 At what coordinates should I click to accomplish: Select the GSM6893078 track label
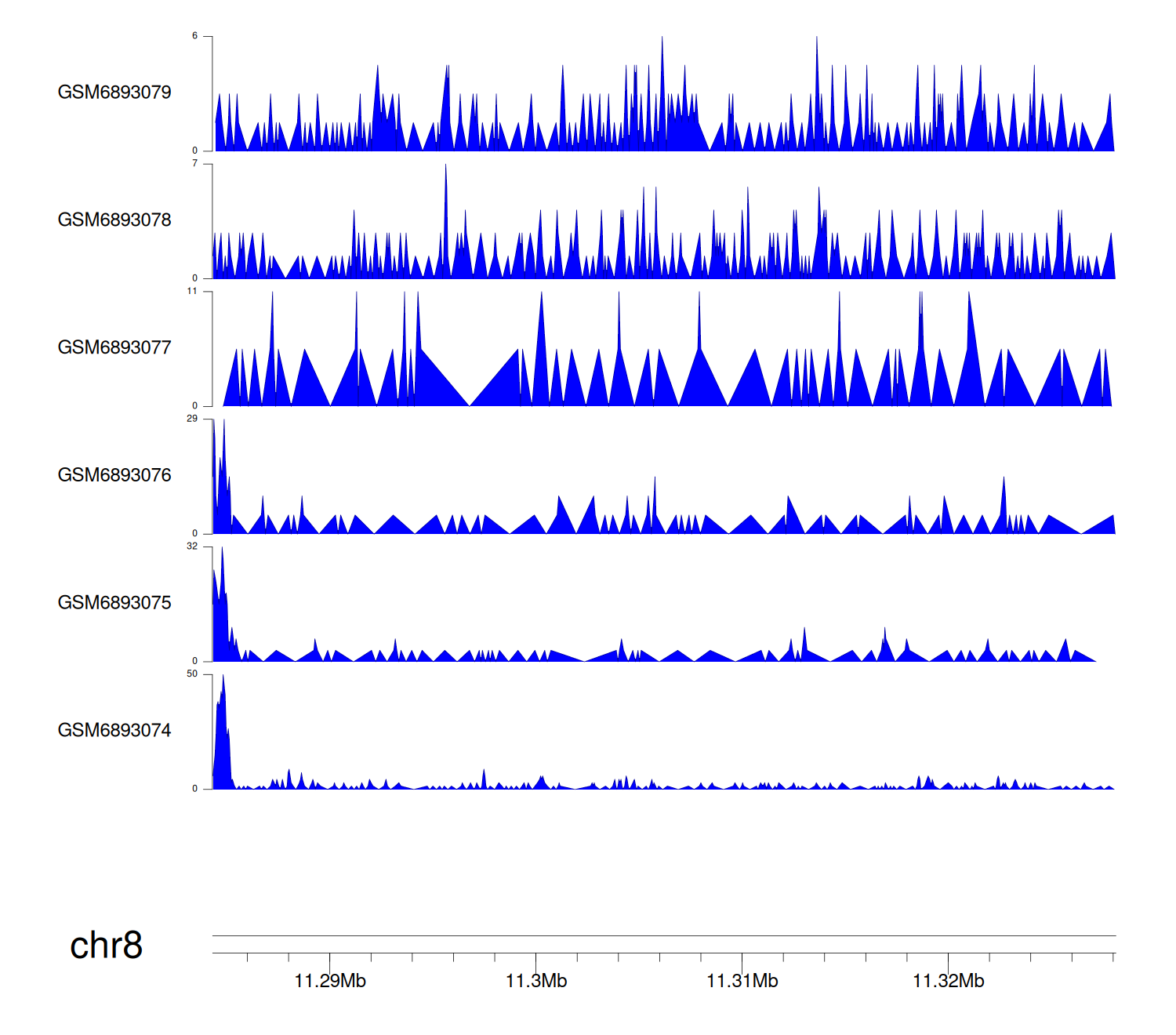coord(114,220)
